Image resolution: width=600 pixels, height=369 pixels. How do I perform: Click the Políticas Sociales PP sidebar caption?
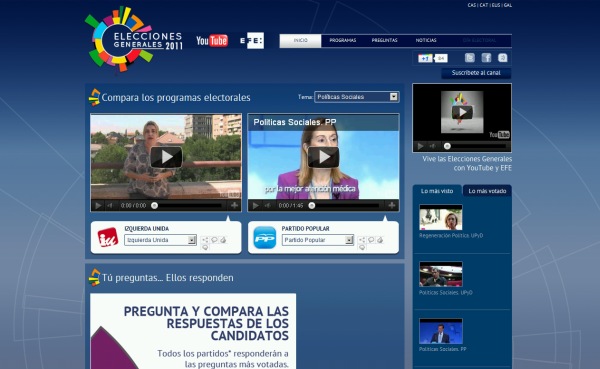pyautogui.click(x=443, y=349)
